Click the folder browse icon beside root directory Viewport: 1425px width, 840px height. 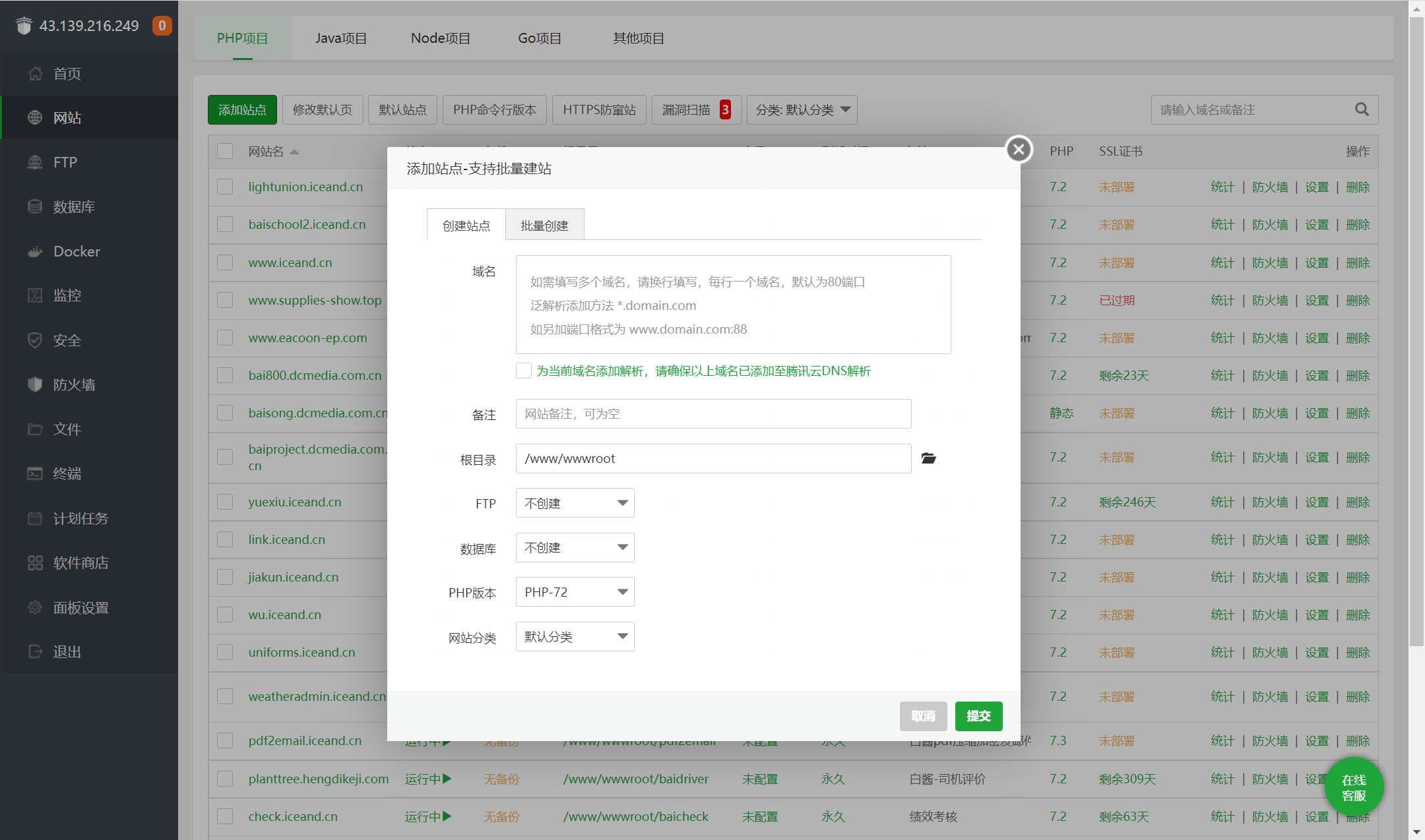click(928, 458)
